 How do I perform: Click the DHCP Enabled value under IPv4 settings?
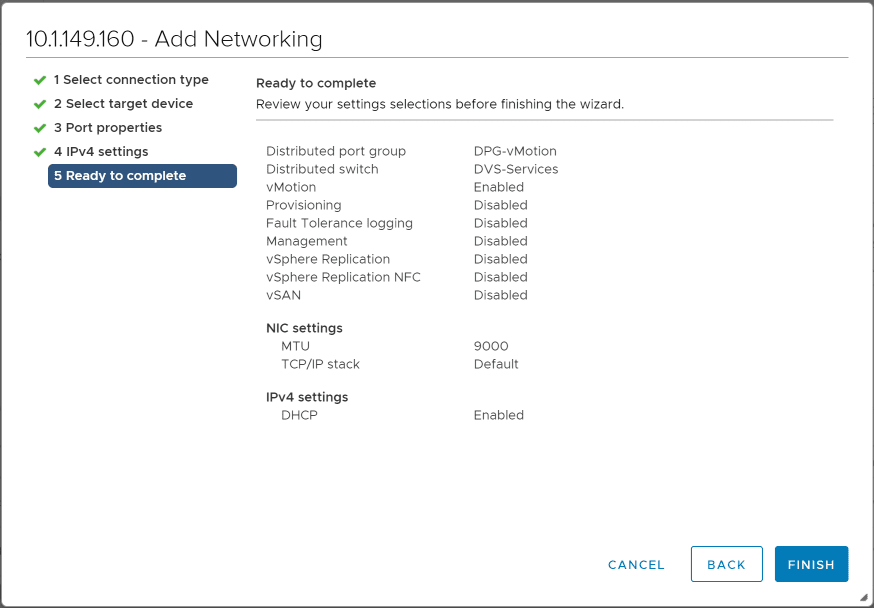click(x=498, y=415)
